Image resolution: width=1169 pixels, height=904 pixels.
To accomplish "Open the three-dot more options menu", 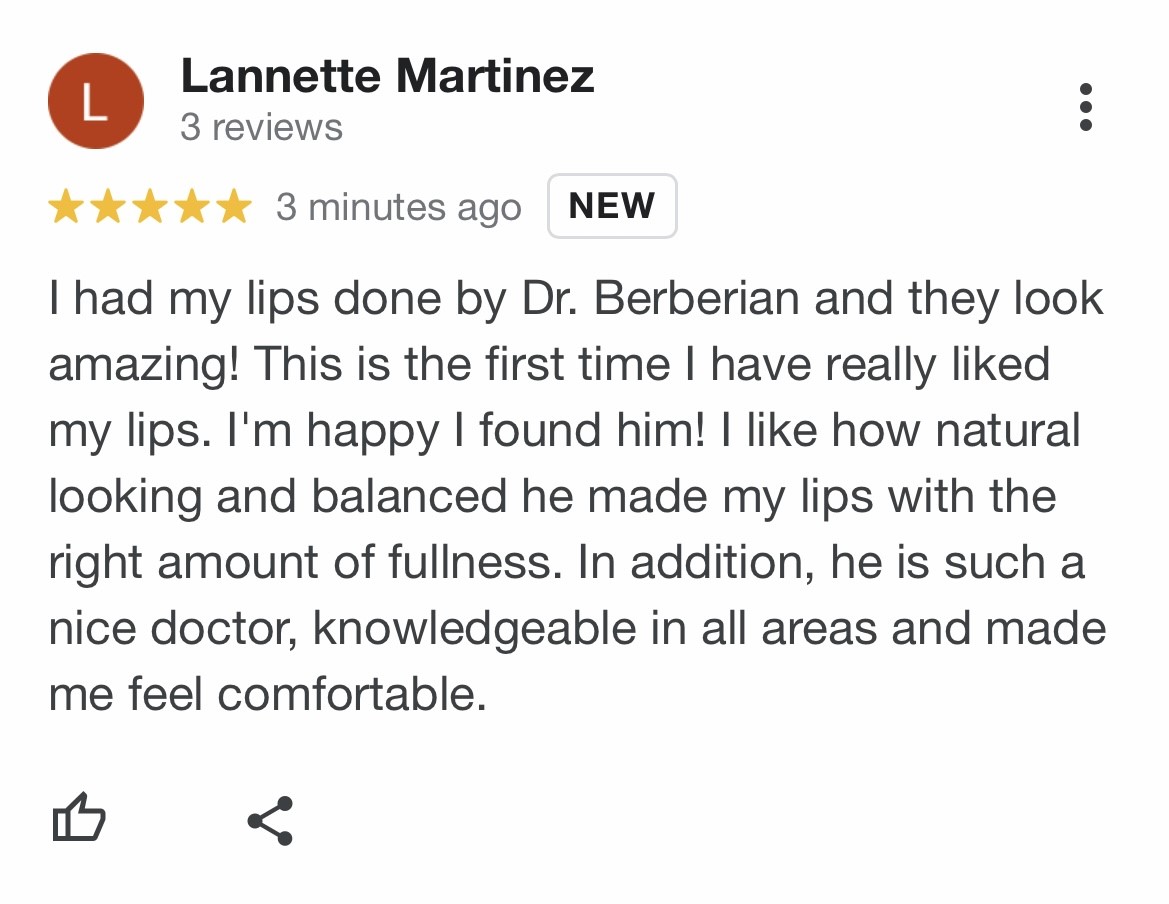I will pyautogui.click(x=1086, y=107).
